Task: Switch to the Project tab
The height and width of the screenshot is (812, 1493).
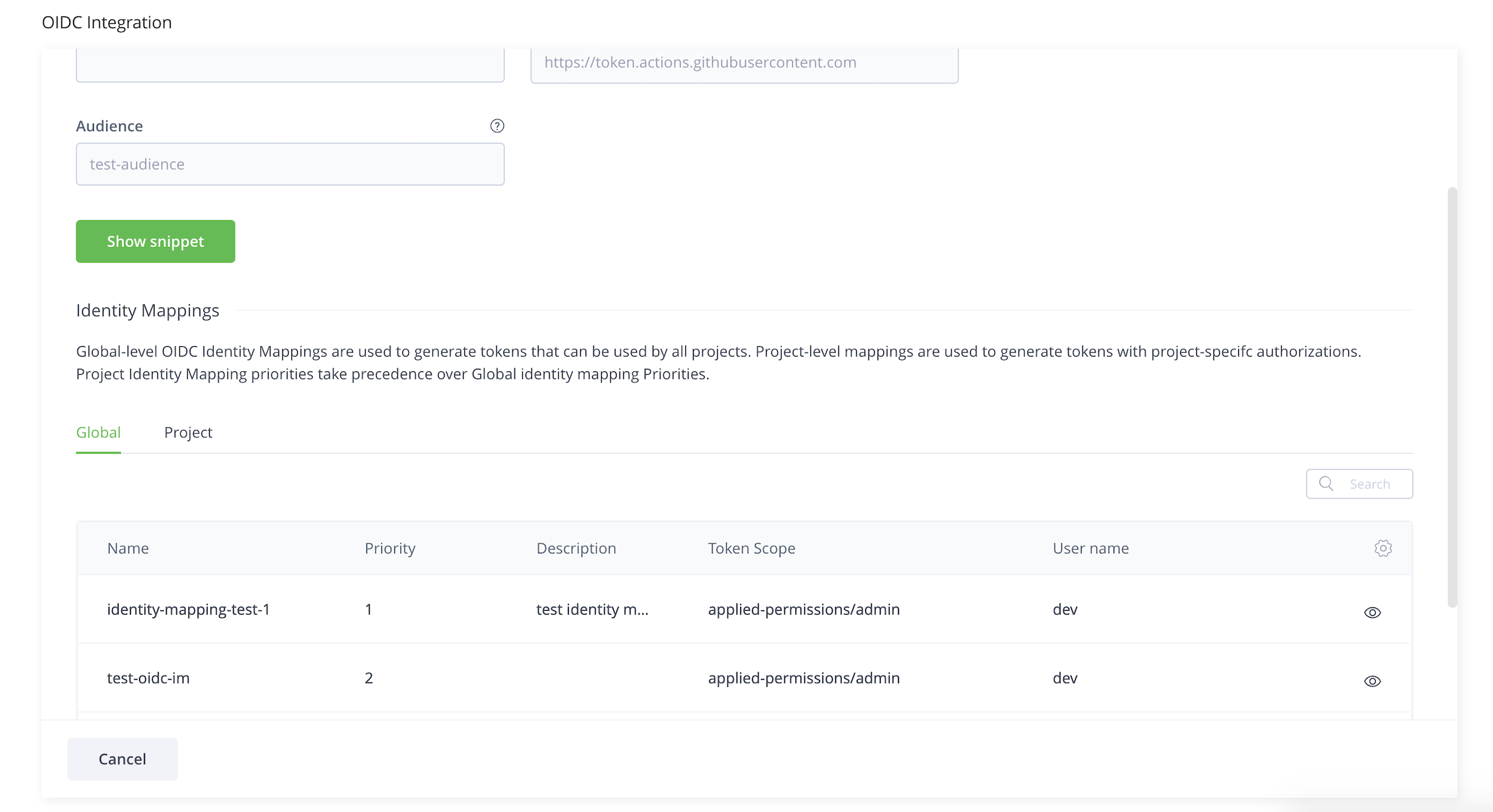Action: coord(188,432)
